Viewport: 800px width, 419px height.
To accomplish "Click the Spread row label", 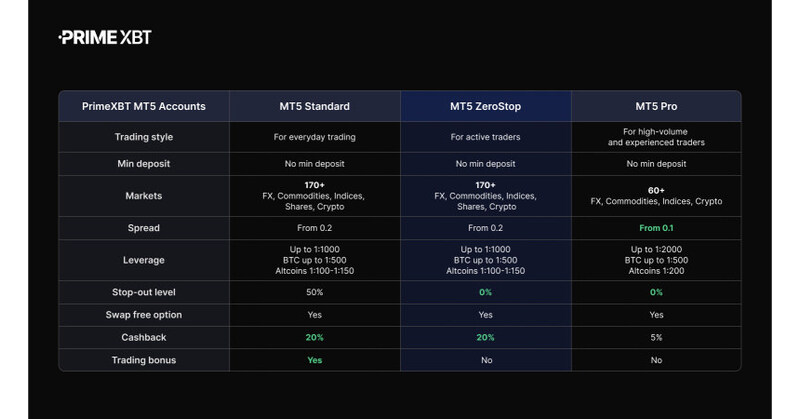I will (x=144, y=228).
